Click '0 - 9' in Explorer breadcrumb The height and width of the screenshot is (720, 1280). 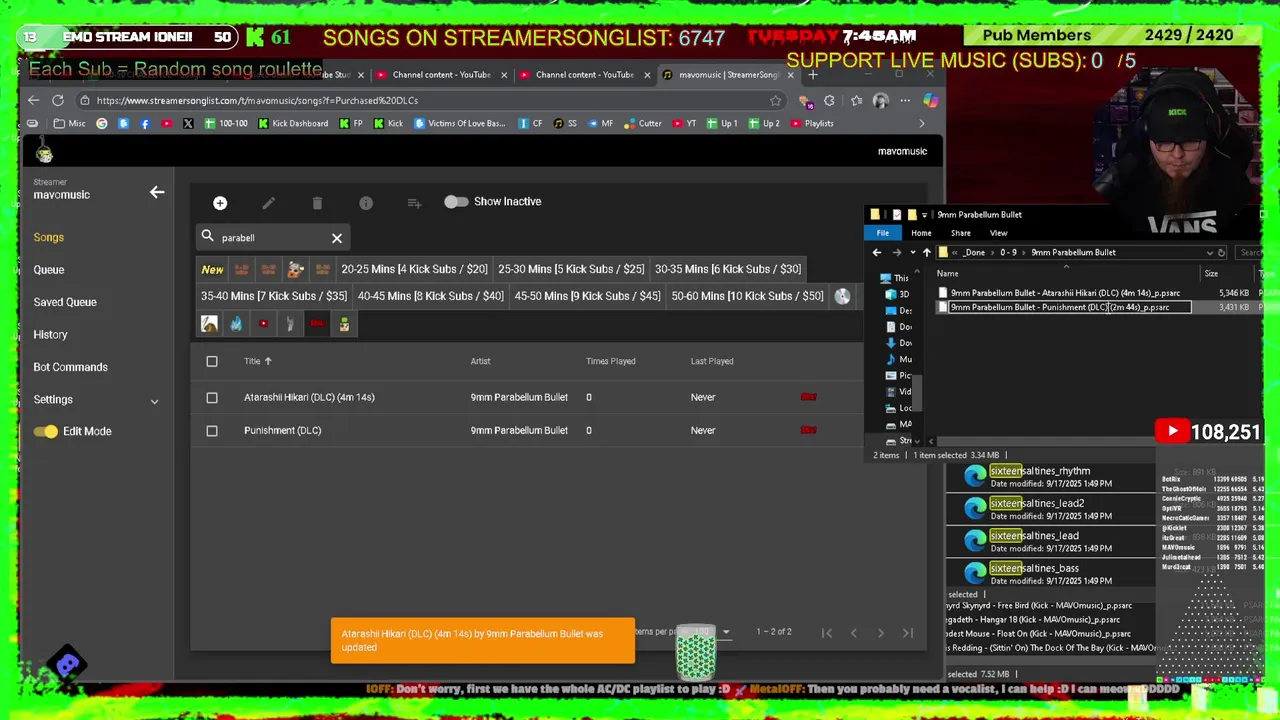pyautogui.click(x=1009, y=253)
